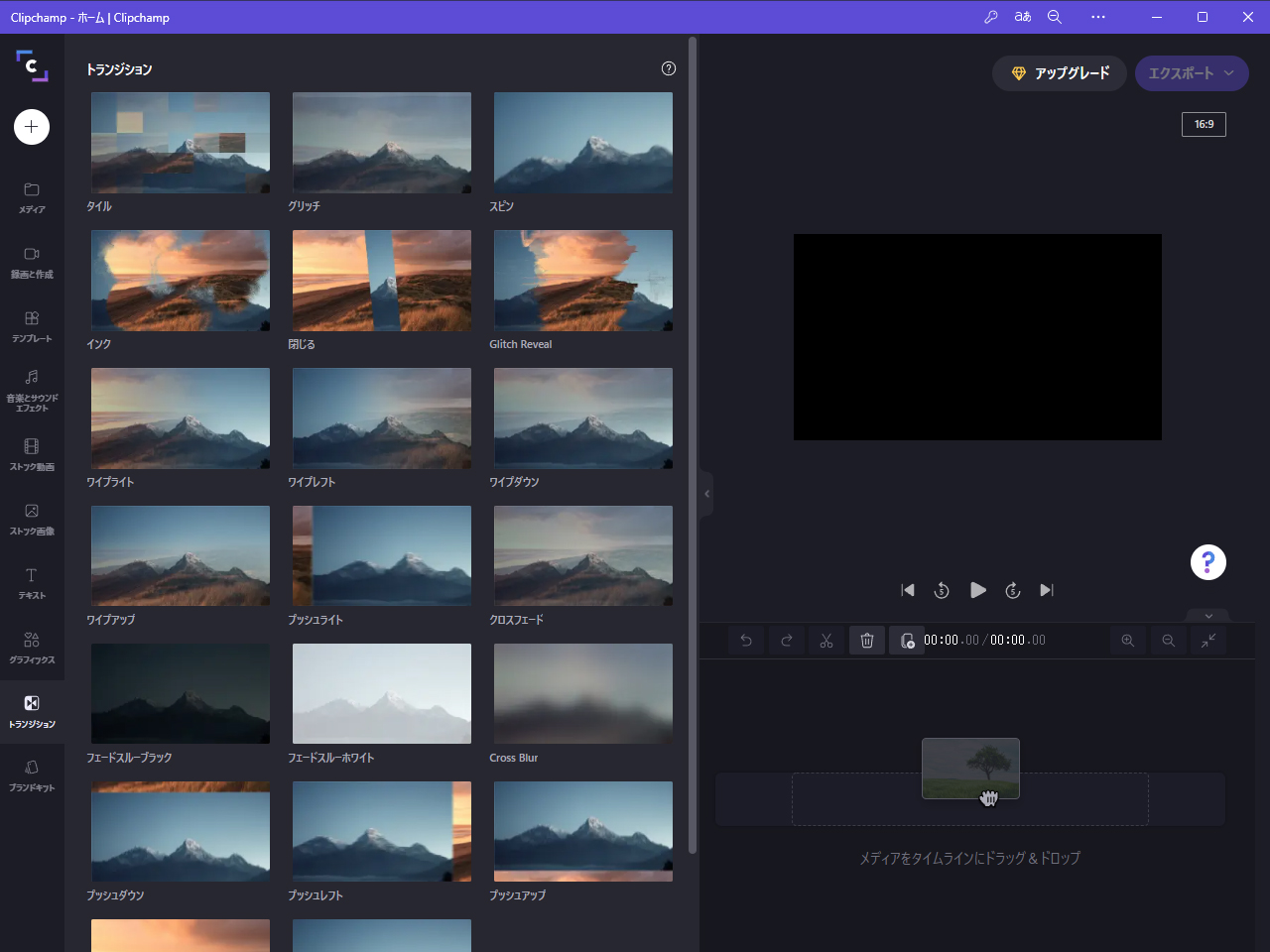1270x952 pixels.
Task: Change the 16:9 aspect ratio
Action: click(x=1204, y=124)
